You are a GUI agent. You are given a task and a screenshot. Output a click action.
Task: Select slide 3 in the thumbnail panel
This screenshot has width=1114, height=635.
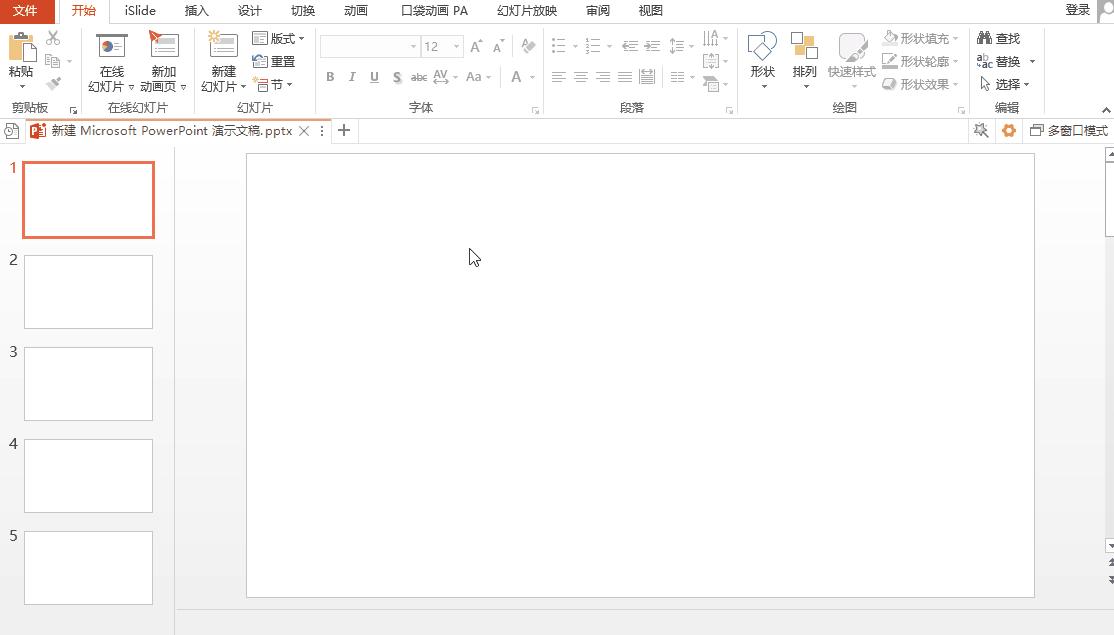pyautogui.click(x=88, y=383)
